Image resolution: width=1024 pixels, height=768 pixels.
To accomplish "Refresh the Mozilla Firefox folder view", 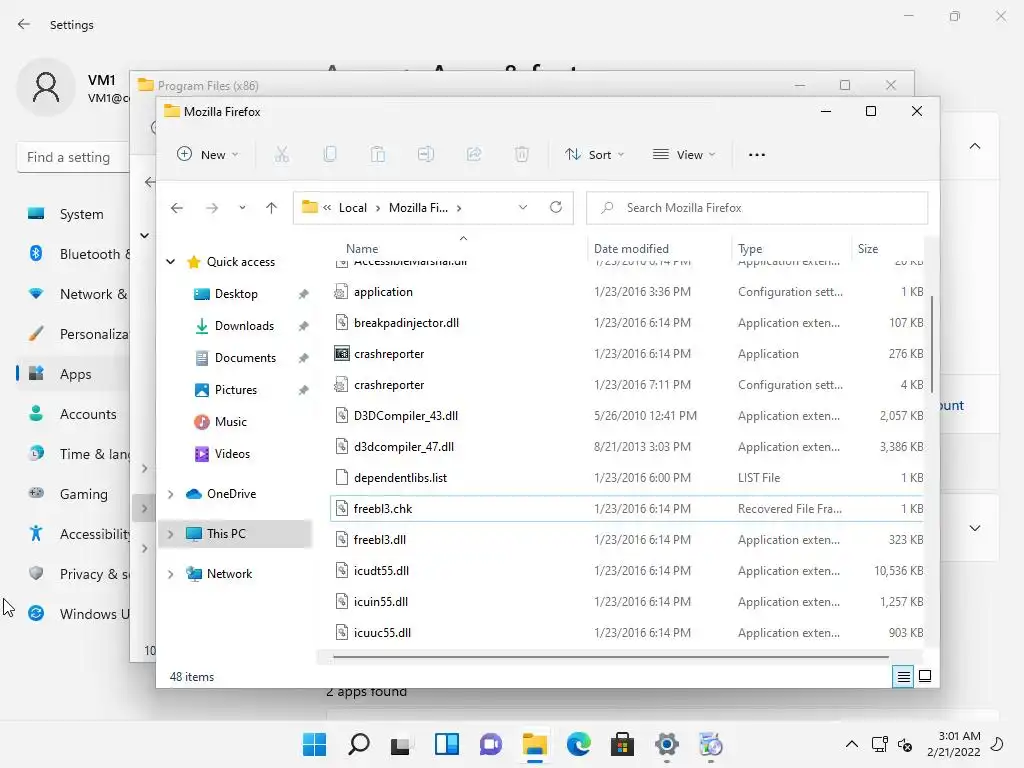I will click(x=556, y=207).
